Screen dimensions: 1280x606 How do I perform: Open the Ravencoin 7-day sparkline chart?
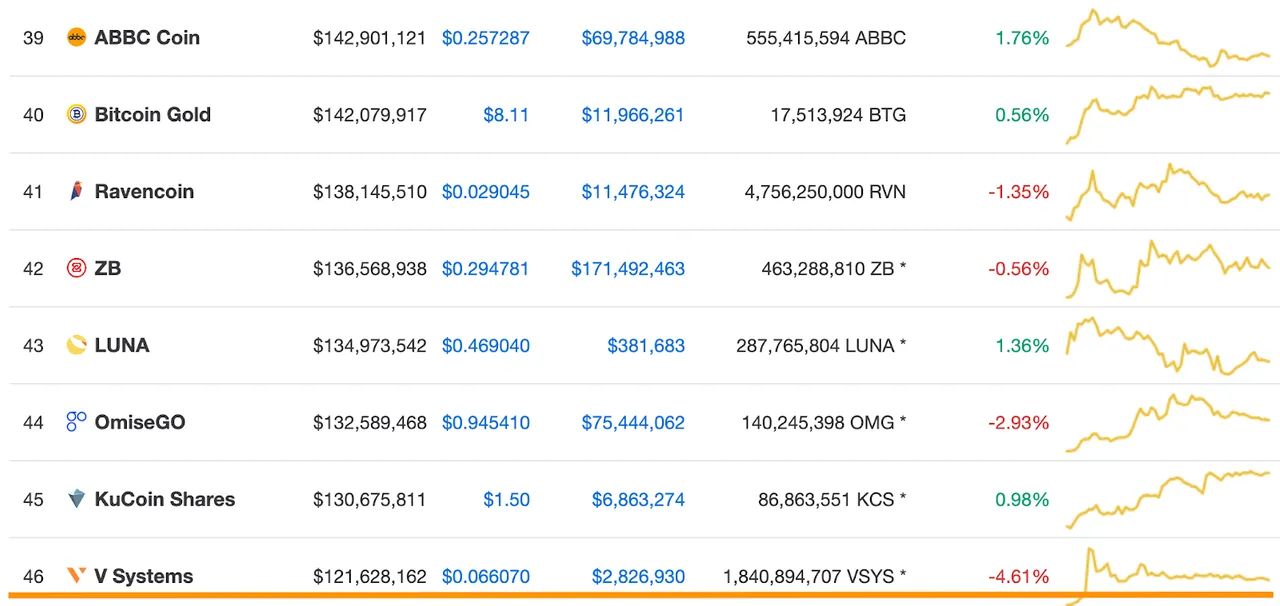point(1168,192)
